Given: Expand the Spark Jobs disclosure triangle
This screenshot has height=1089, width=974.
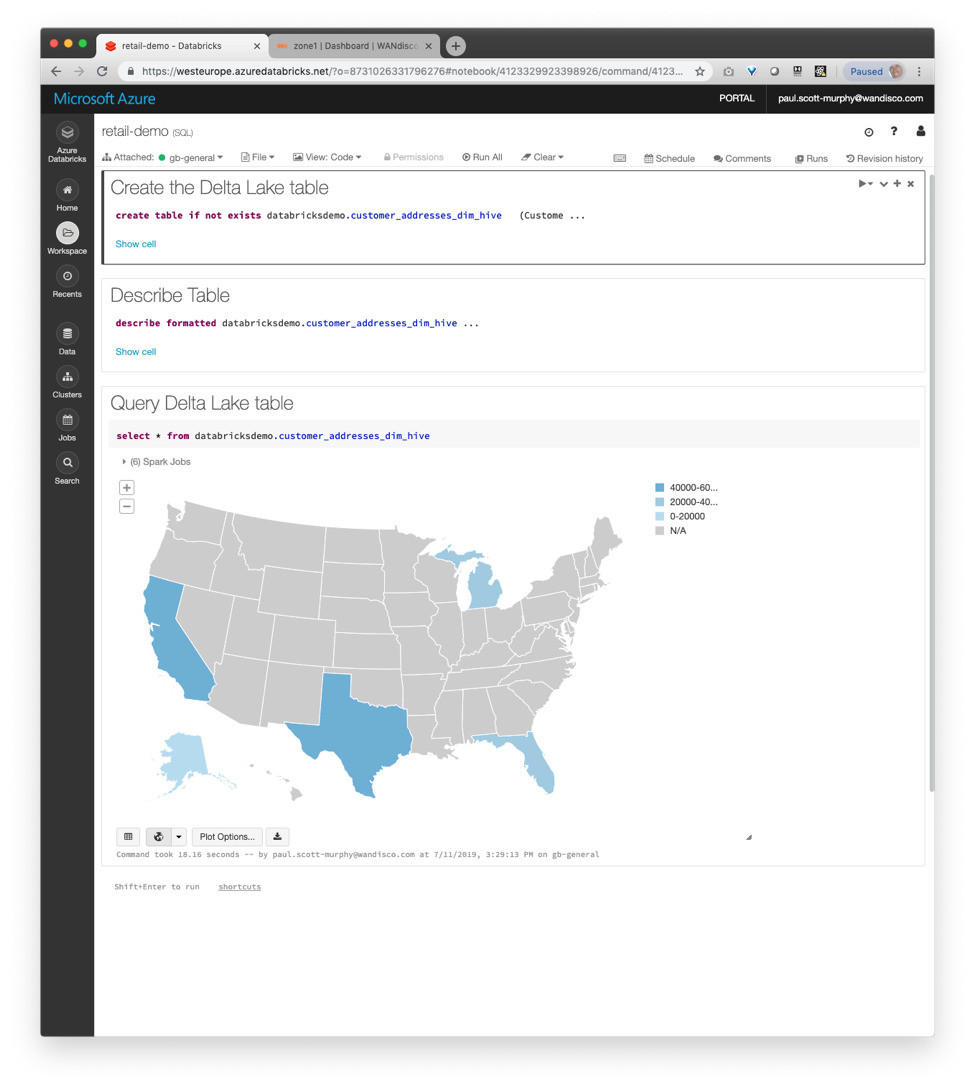Looking at the screenshot, I should pyautogui.click(x=124, y=462).
